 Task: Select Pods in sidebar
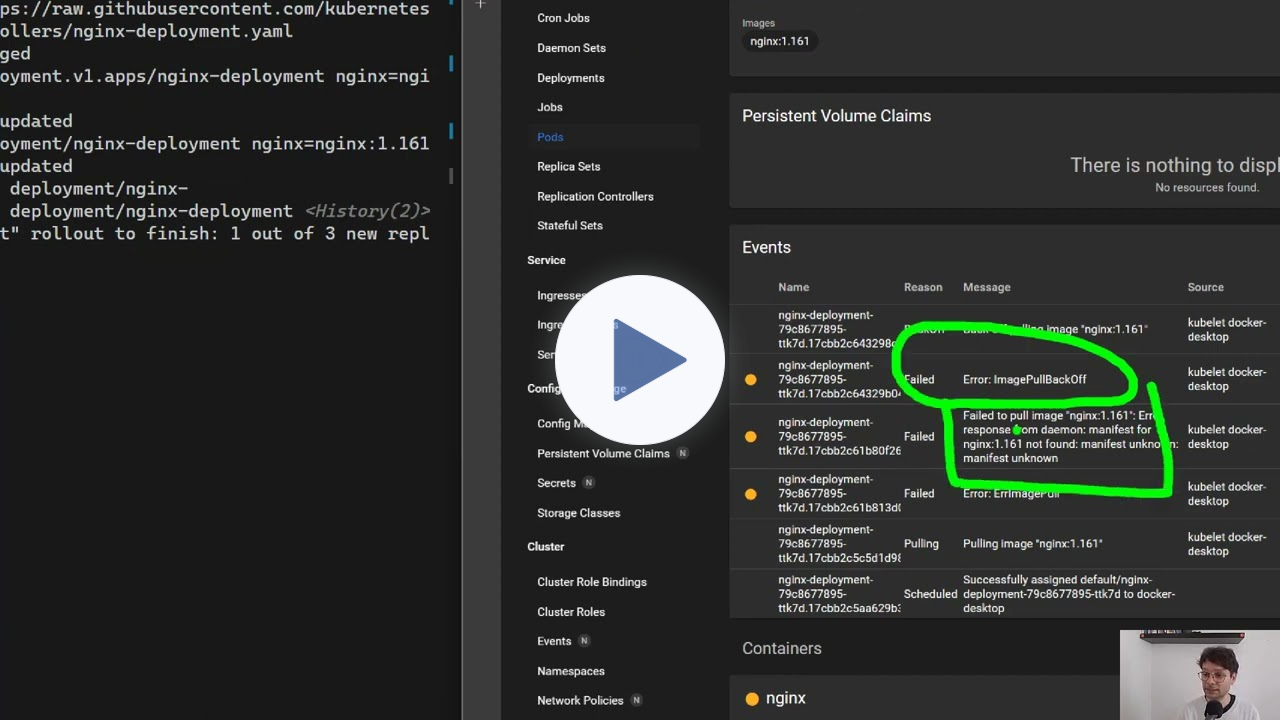click(x=550, y=137)
